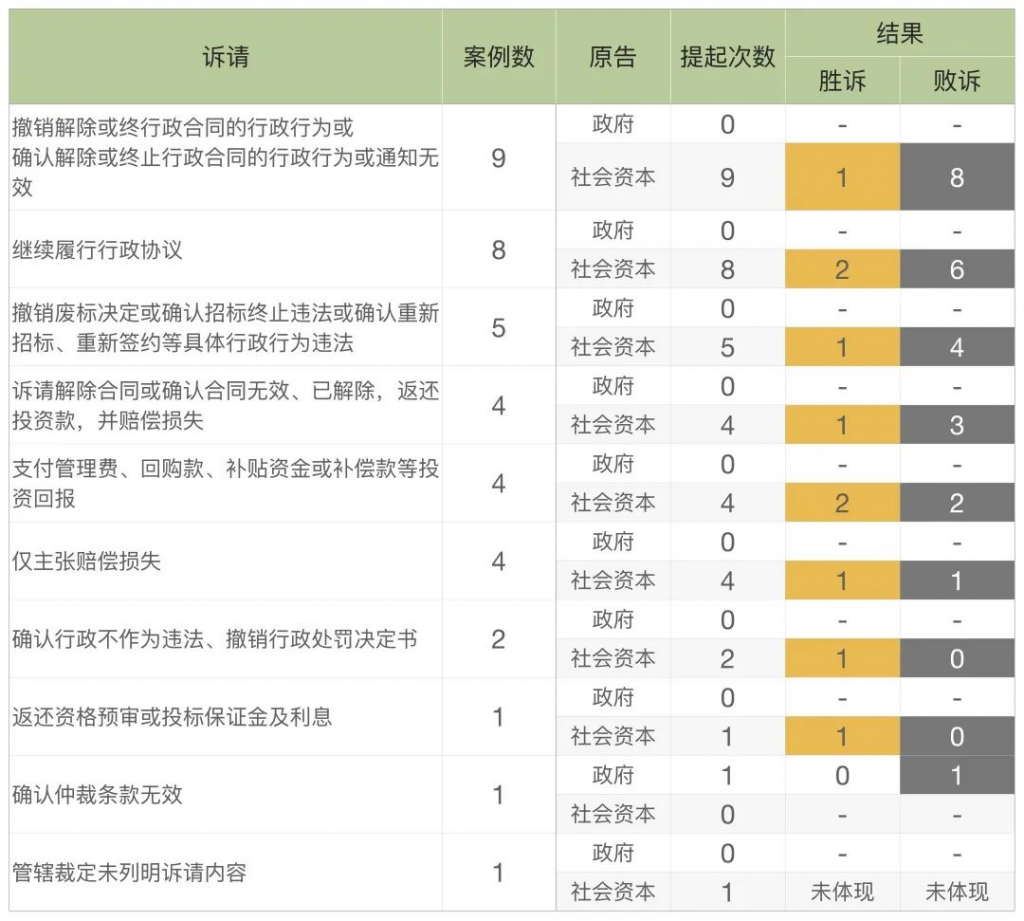Select yellow 胜诉 cell in 继续履行行政协议 row
The width and height of the screenshot is (1024, 921).
pos(842,269)
